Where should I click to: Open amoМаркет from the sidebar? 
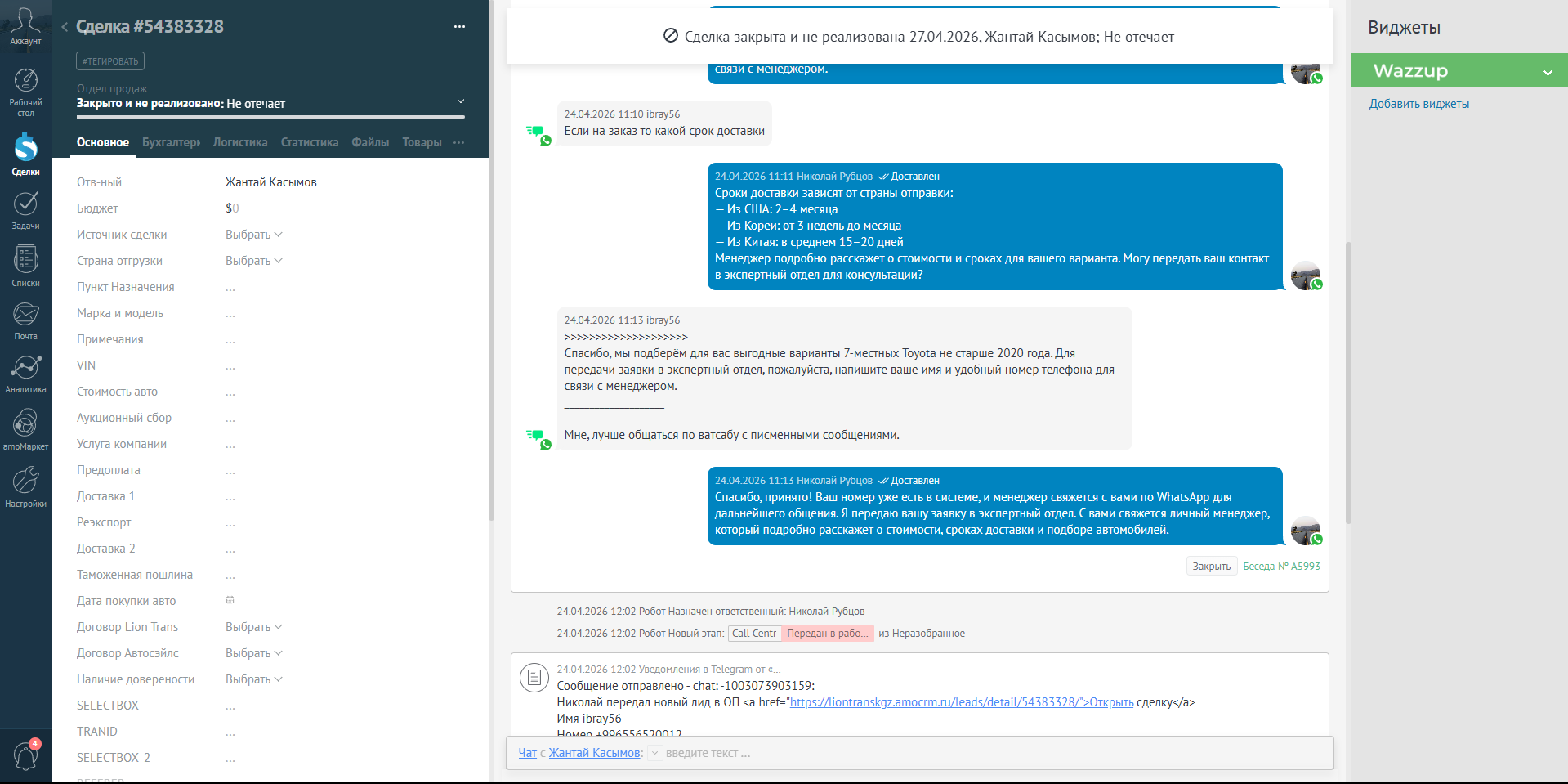pyautogui.click(x=25, y=429)
